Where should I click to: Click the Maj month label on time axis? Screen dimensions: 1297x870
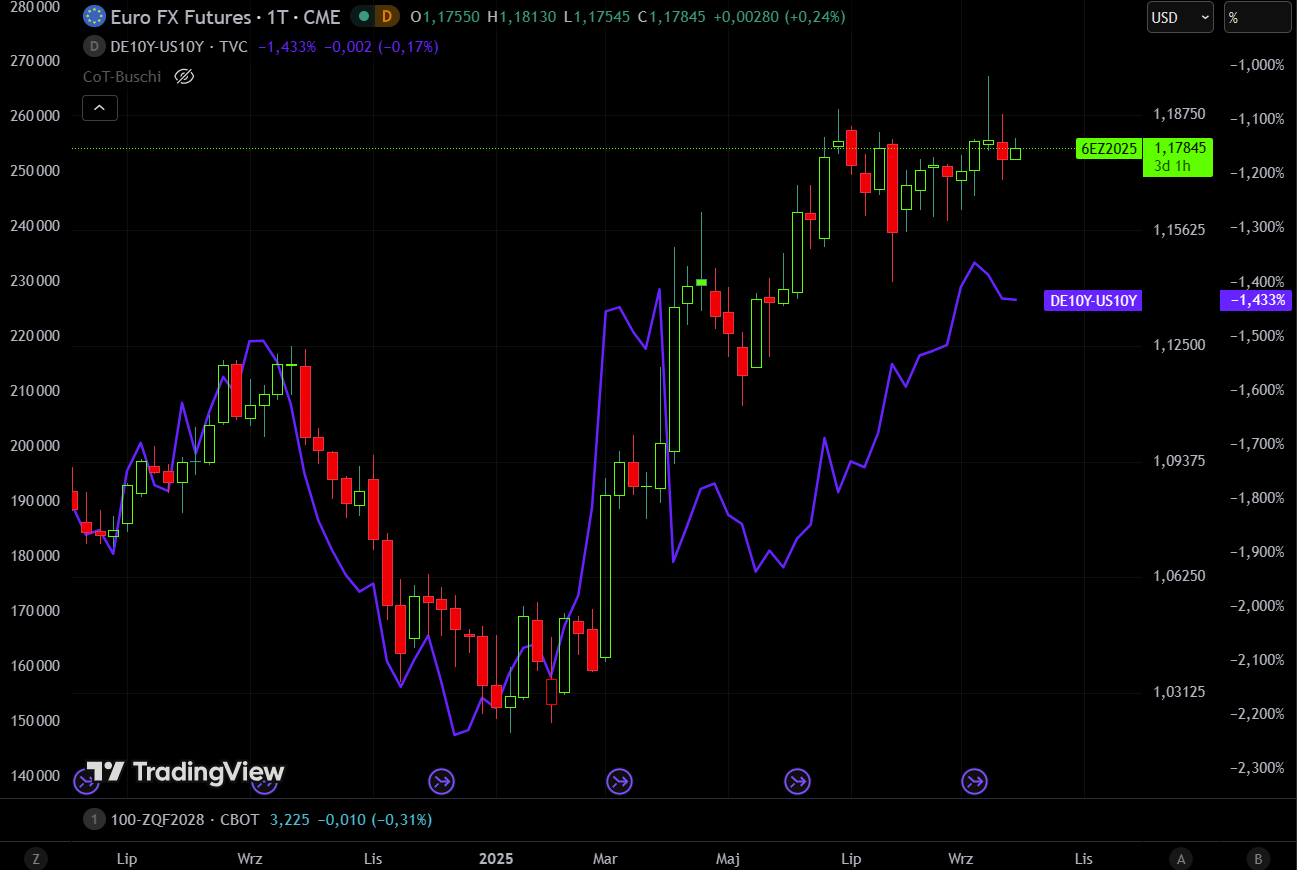[728, 858]
